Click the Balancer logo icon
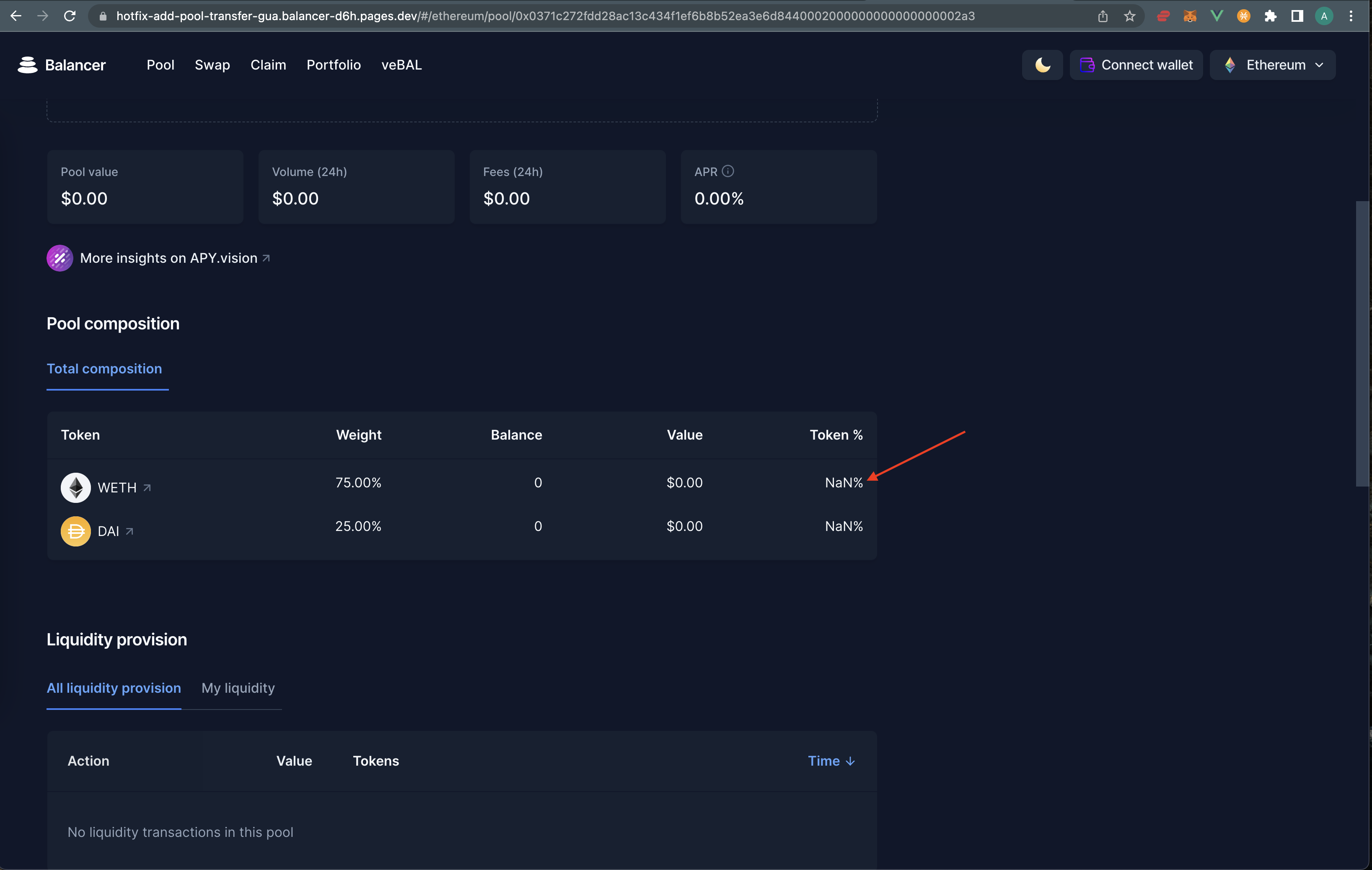The image size is (1372, 870). [27, 65]
